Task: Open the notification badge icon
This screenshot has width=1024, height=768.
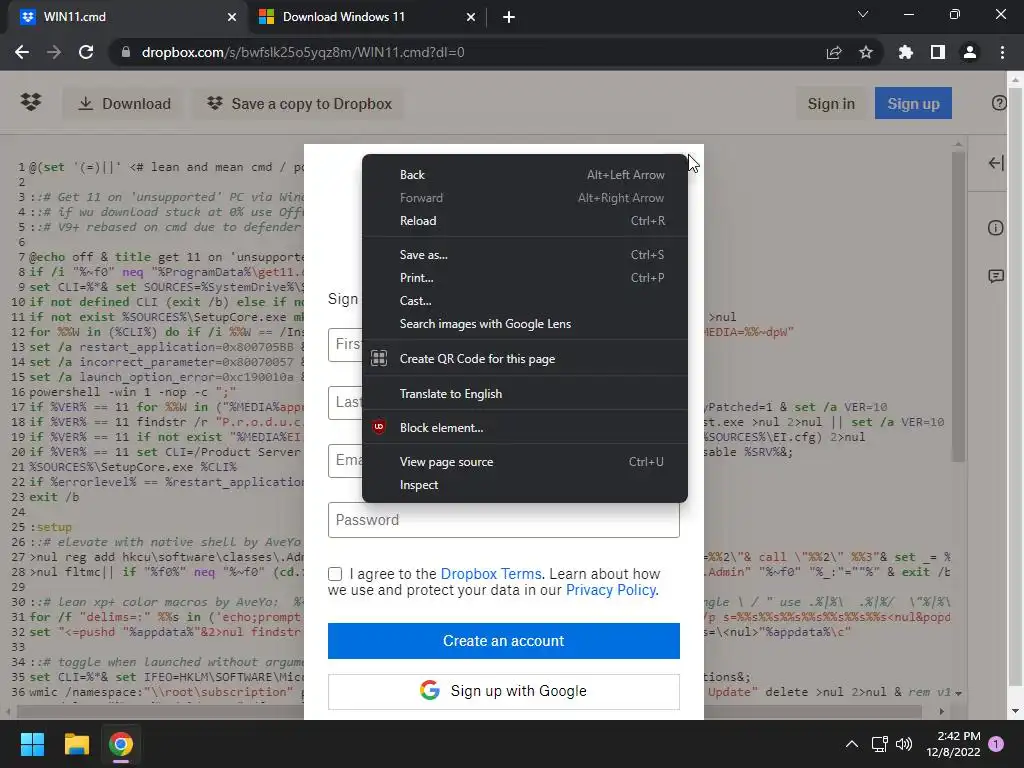Action: 996,744
